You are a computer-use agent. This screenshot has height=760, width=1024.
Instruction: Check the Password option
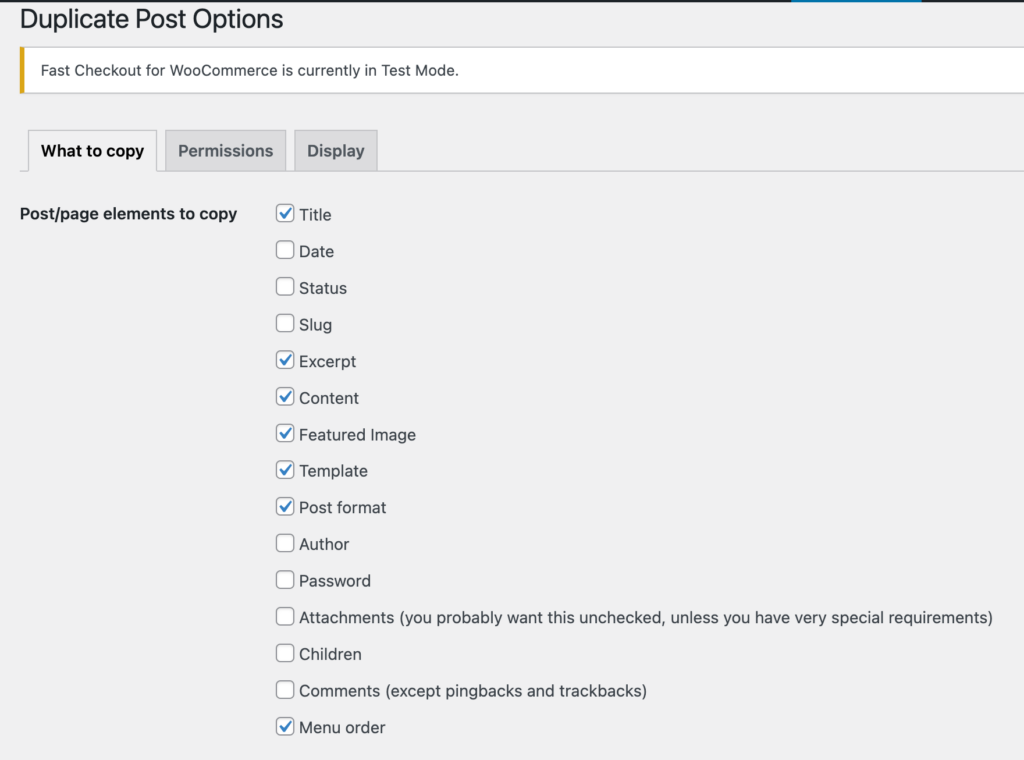(x=285, y=579)
